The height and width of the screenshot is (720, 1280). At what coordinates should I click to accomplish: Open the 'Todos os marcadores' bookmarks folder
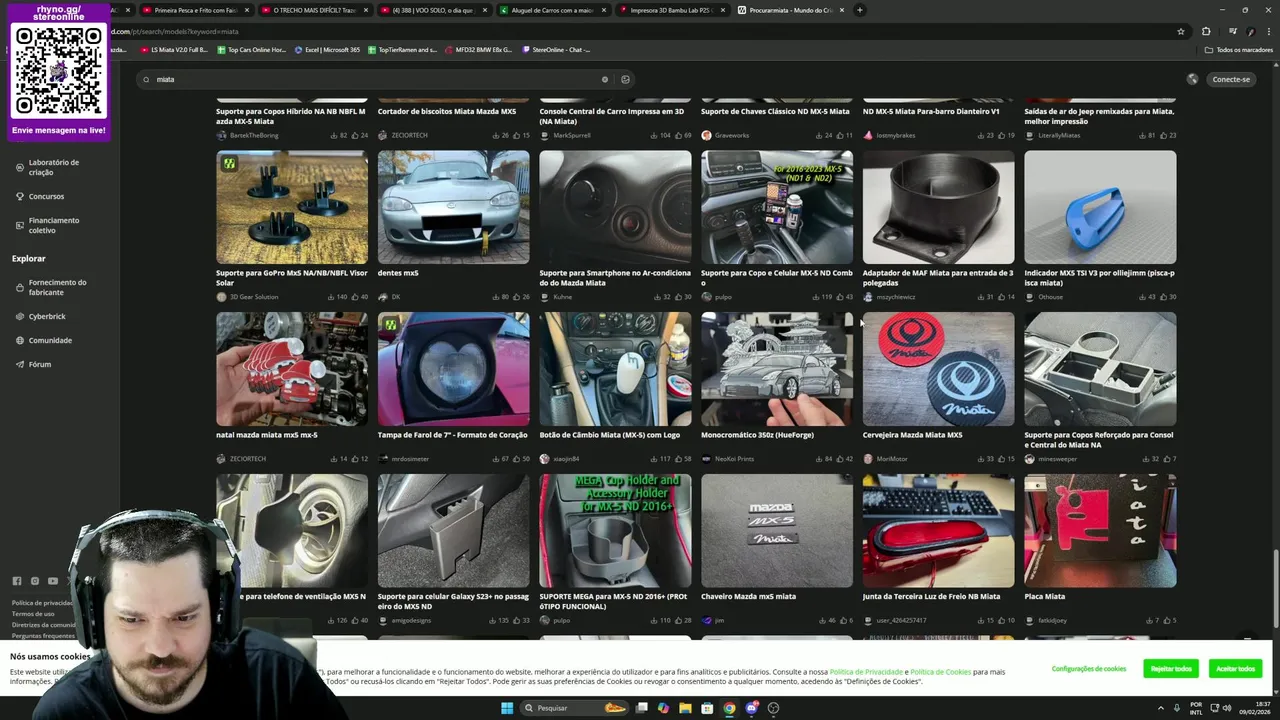click(1239, 49)
